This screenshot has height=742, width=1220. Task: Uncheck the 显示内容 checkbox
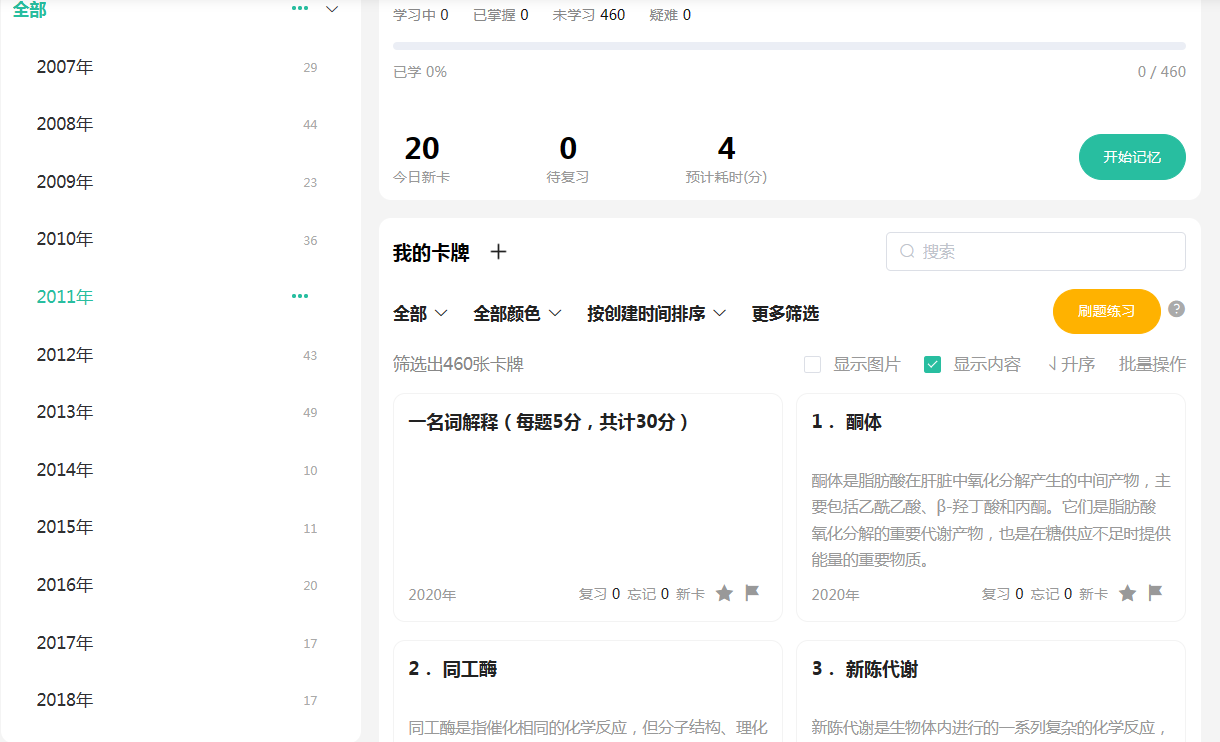click(x=933, y=364)
